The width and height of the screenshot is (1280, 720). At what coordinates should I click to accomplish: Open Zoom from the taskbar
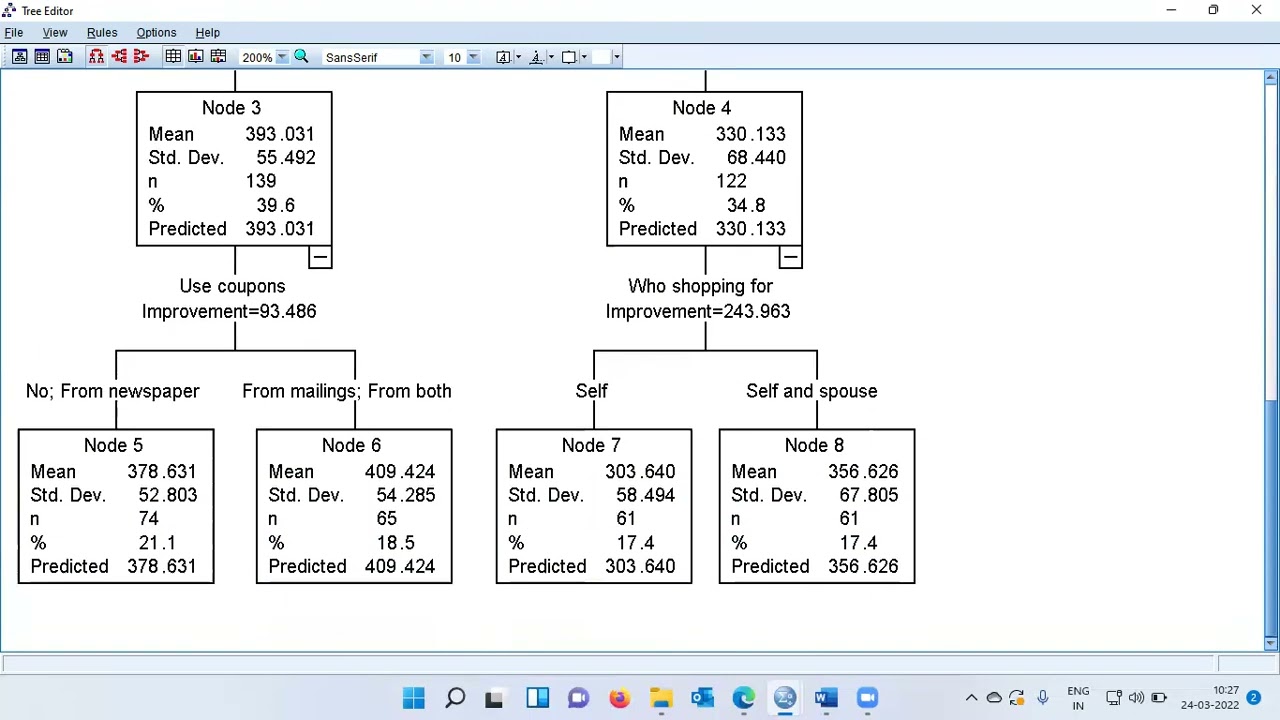867,698
